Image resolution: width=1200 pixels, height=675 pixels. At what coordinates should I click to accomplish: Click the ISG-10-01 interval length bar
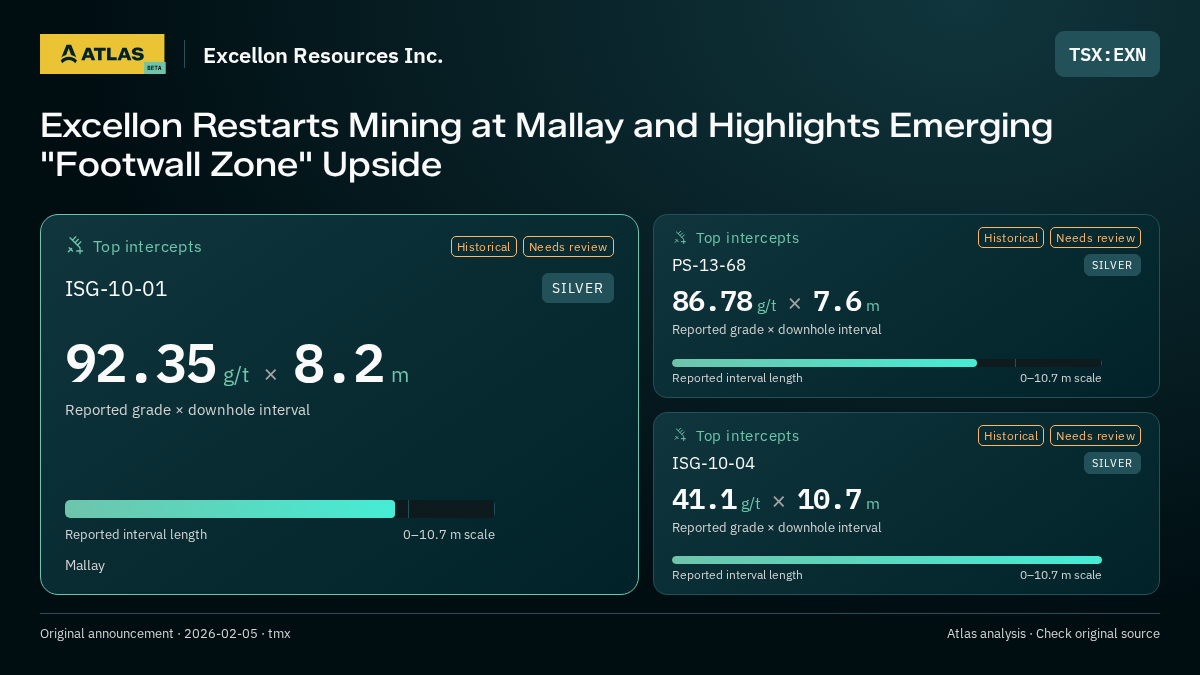[280, 509]
